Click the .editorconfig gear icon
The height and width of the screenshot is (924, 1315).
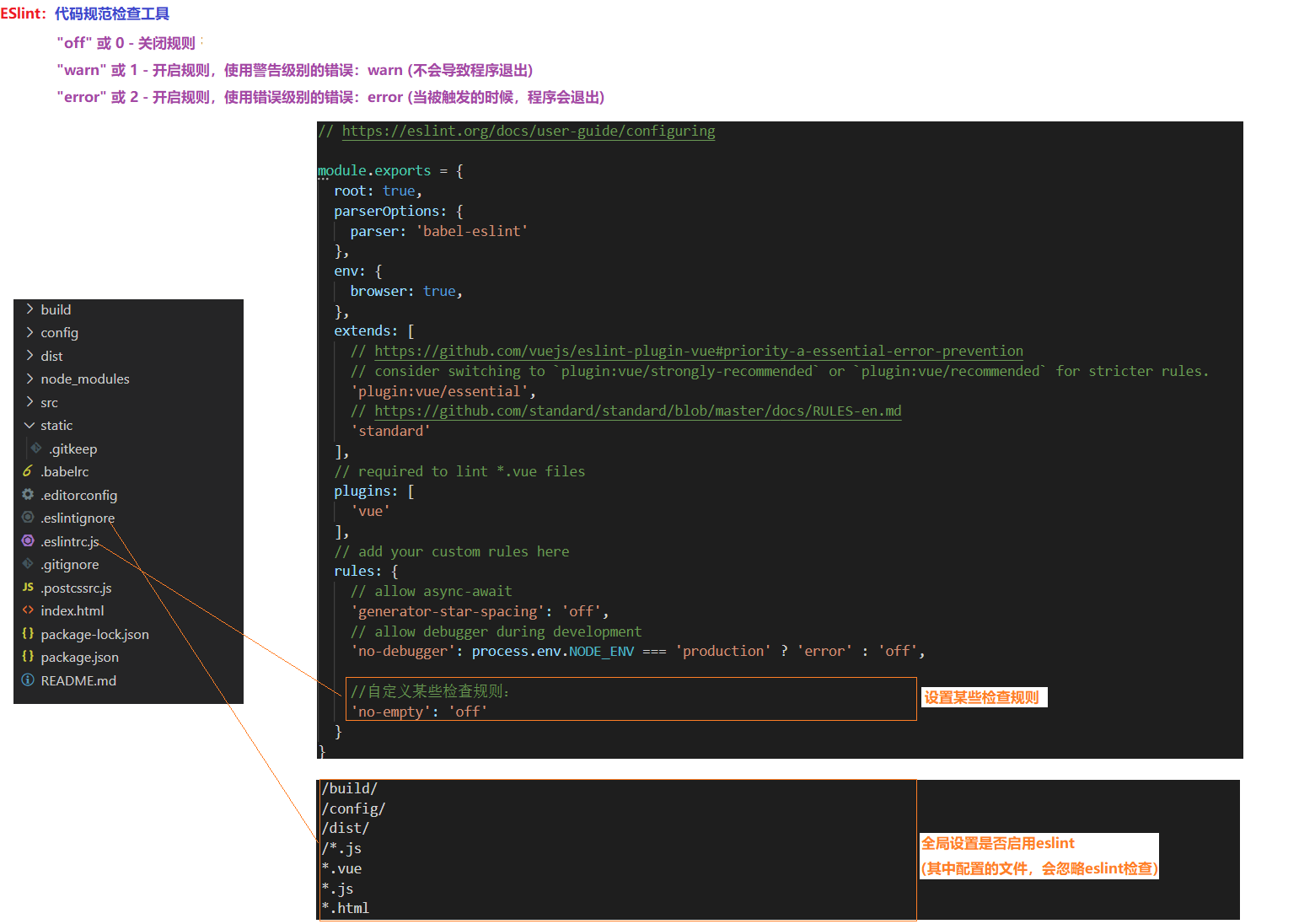(28, 495)
